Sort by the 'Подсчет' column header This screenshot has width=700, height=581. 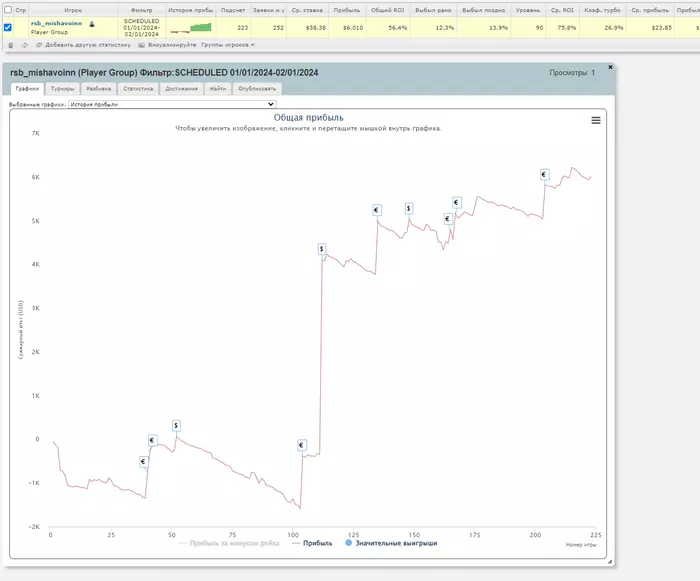[x=233, y=10]
